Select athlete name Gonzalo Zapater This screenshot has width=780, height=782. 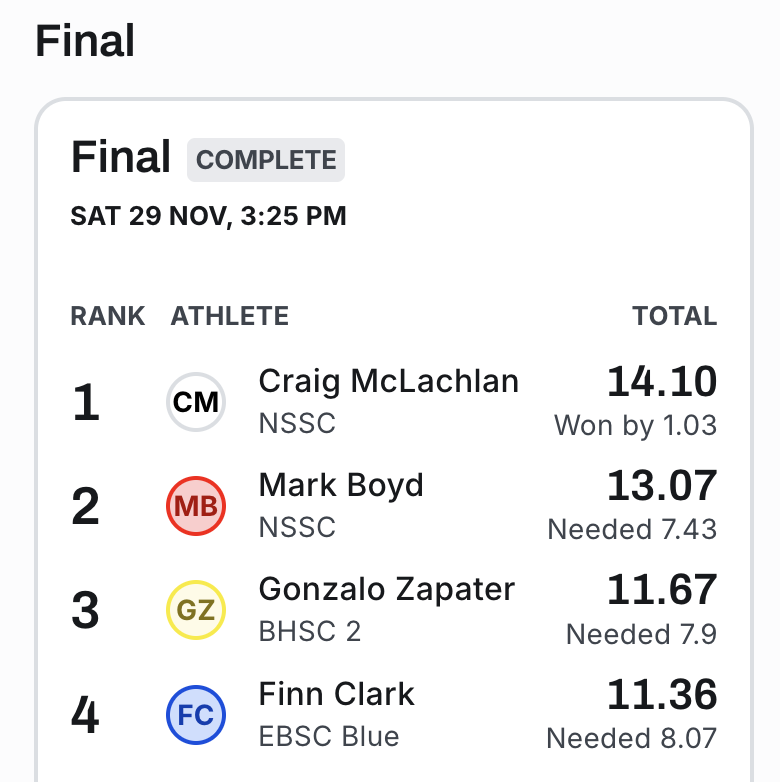386,589
